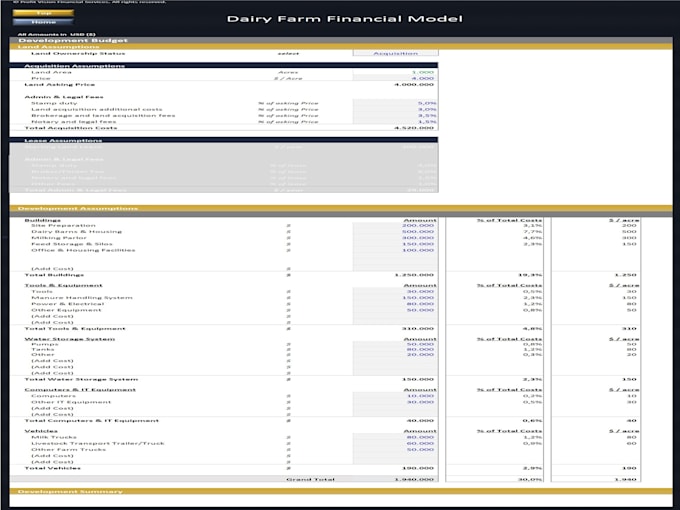This screenshot has width=680, height=510.
Task: Click the Buildings section heading
Action: coord(42,220)
